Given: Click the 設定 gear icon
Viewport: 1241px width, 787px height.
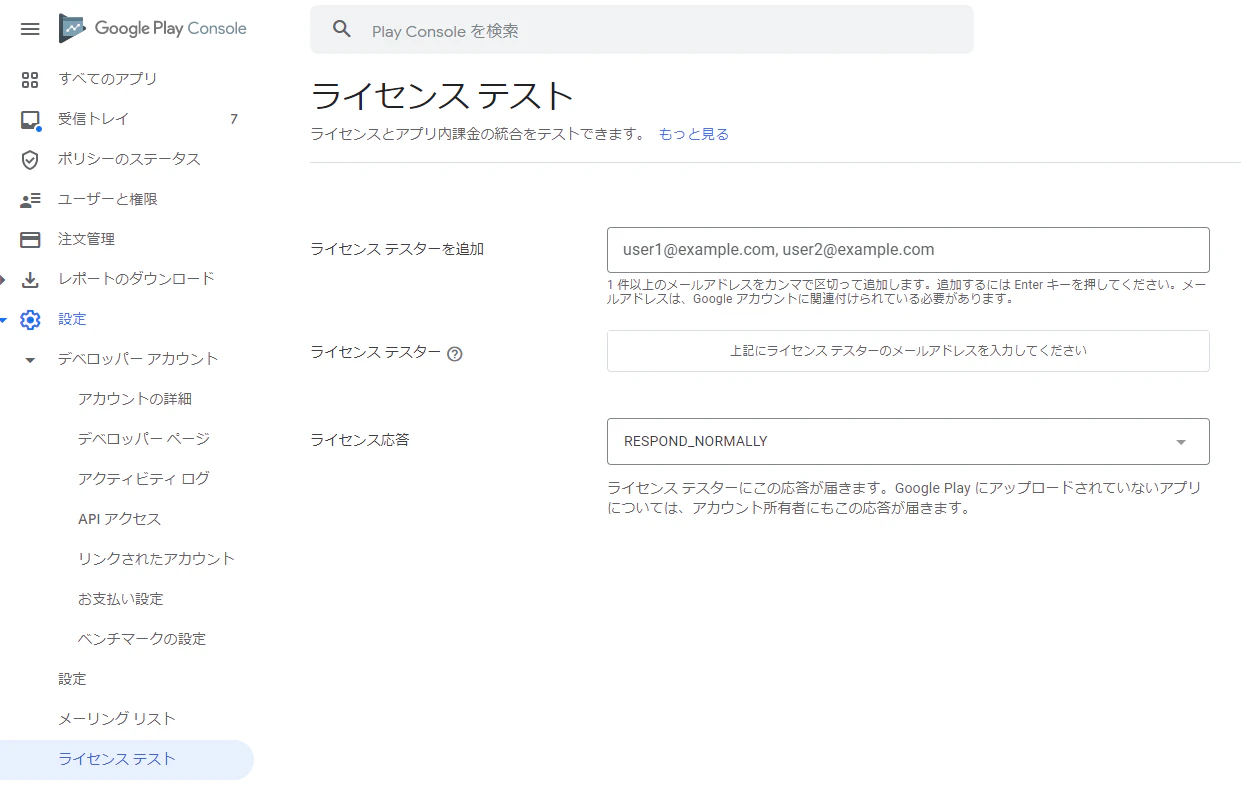Looking at the screenshot, I should [x=30, y=320].
